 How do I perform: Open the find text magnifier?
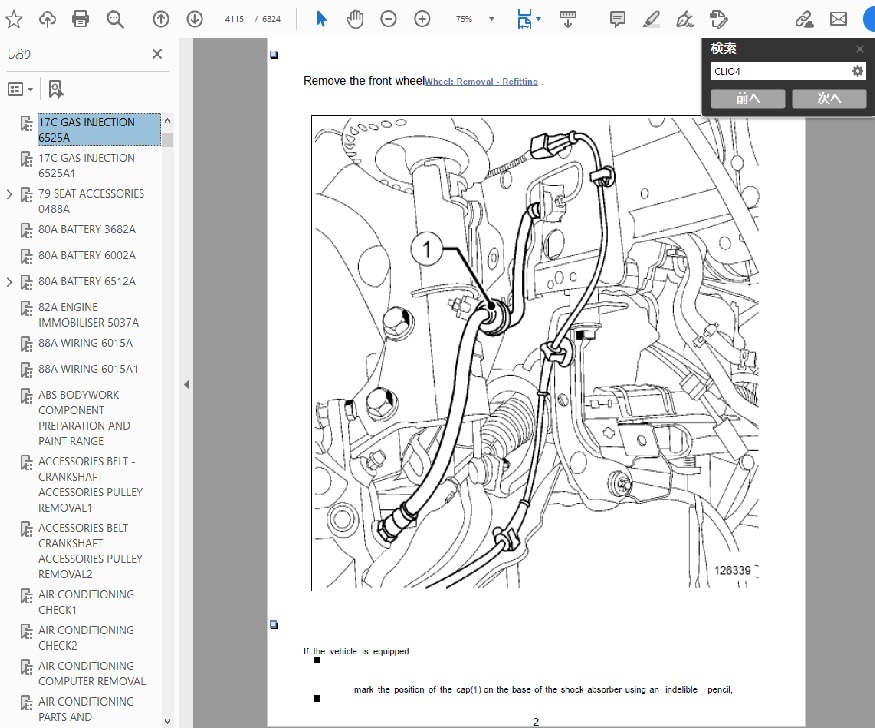point(115,20)
